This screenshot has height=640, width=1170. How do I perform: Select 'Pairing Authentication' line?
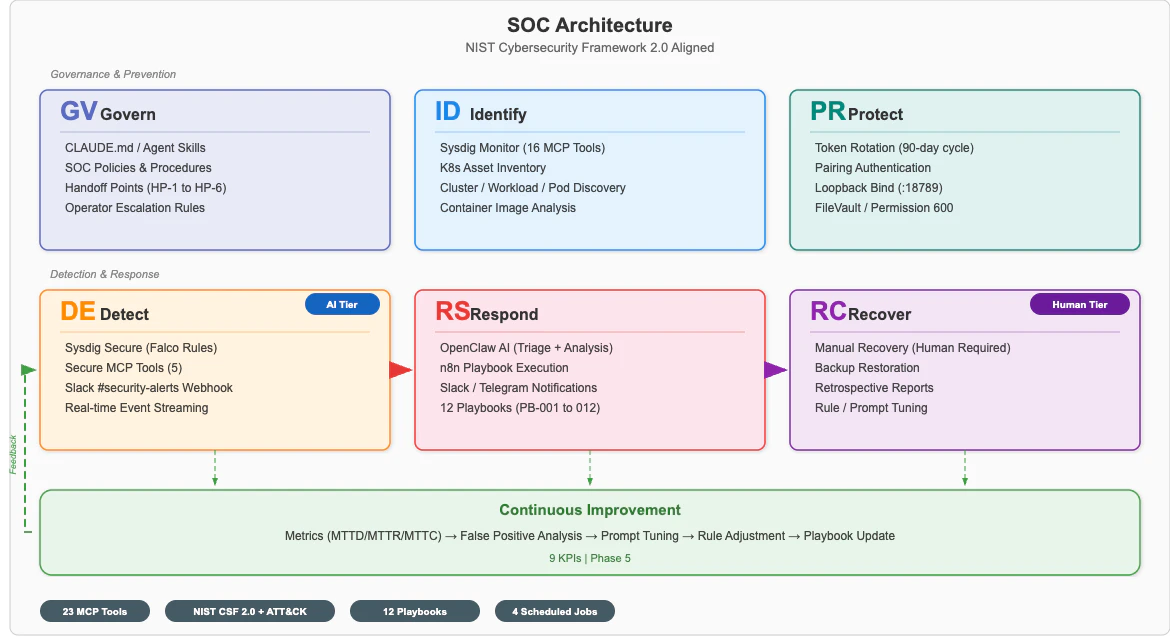[873, 168]
